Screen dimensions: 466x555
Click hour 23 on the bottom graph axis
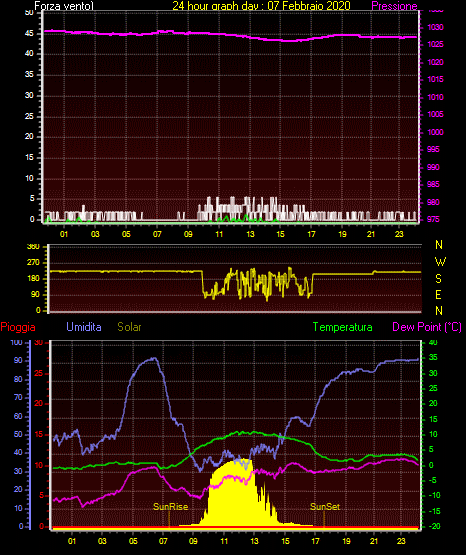coord(401,541)
